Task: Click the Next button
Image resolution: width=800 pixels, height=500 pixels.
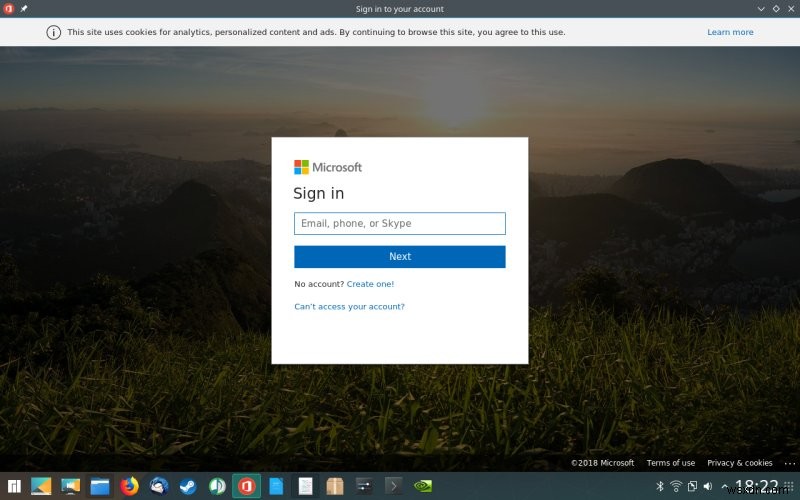Action: [399, 257]
